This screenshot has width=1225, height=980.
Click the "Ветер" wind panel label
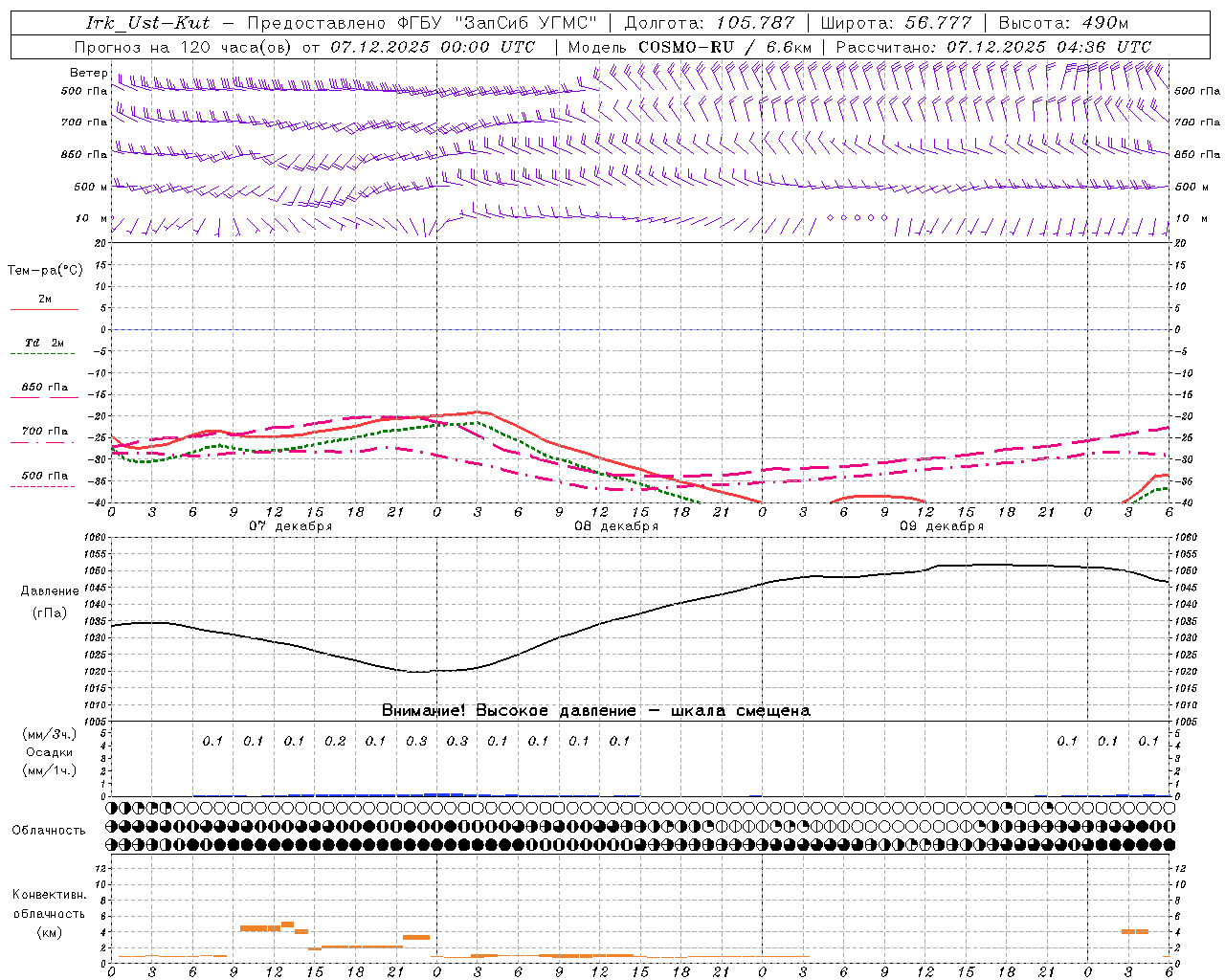click(x=89, y=73)
